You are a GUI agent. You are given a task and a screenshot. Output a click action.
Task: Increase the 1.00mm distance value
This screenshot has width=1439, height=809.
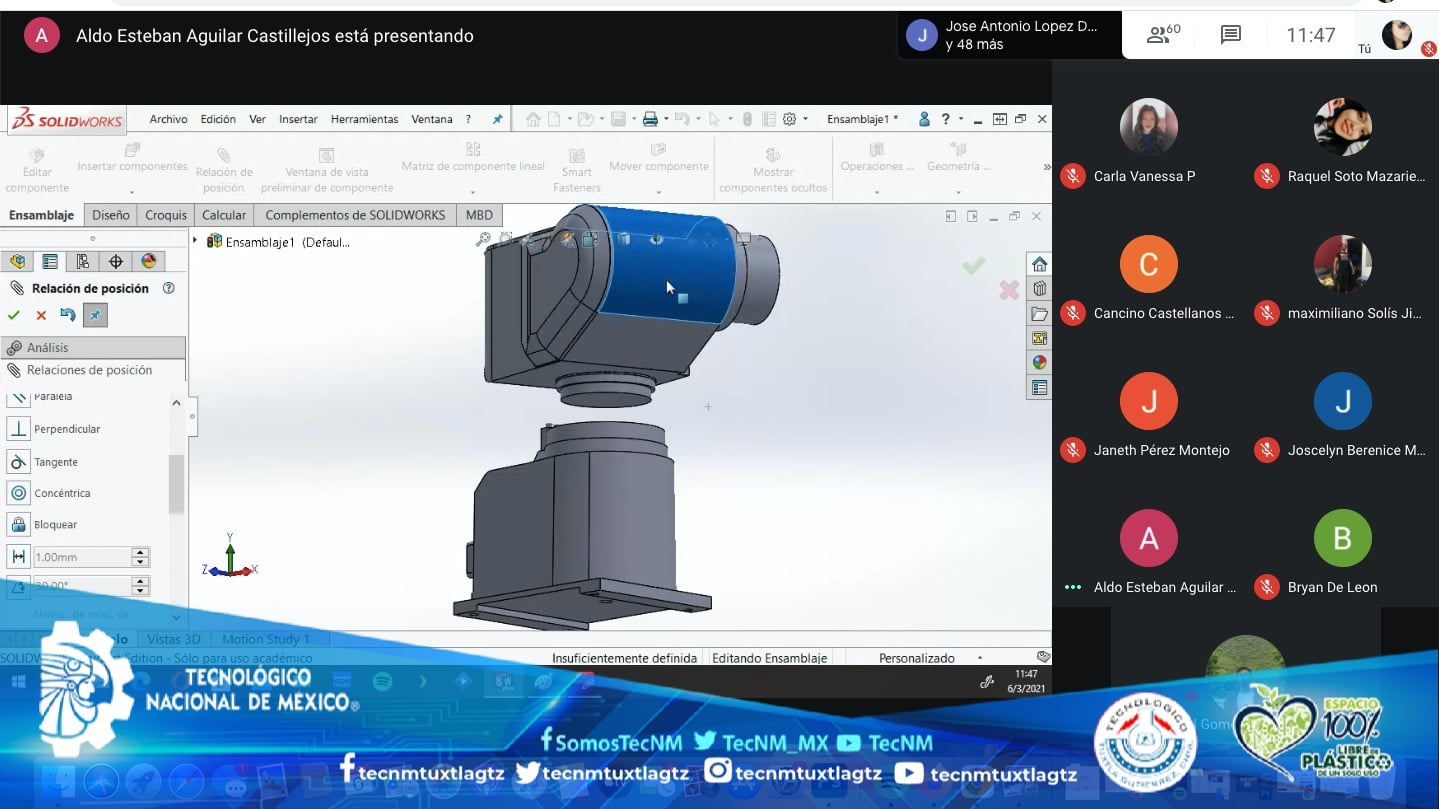click(141, 552)
